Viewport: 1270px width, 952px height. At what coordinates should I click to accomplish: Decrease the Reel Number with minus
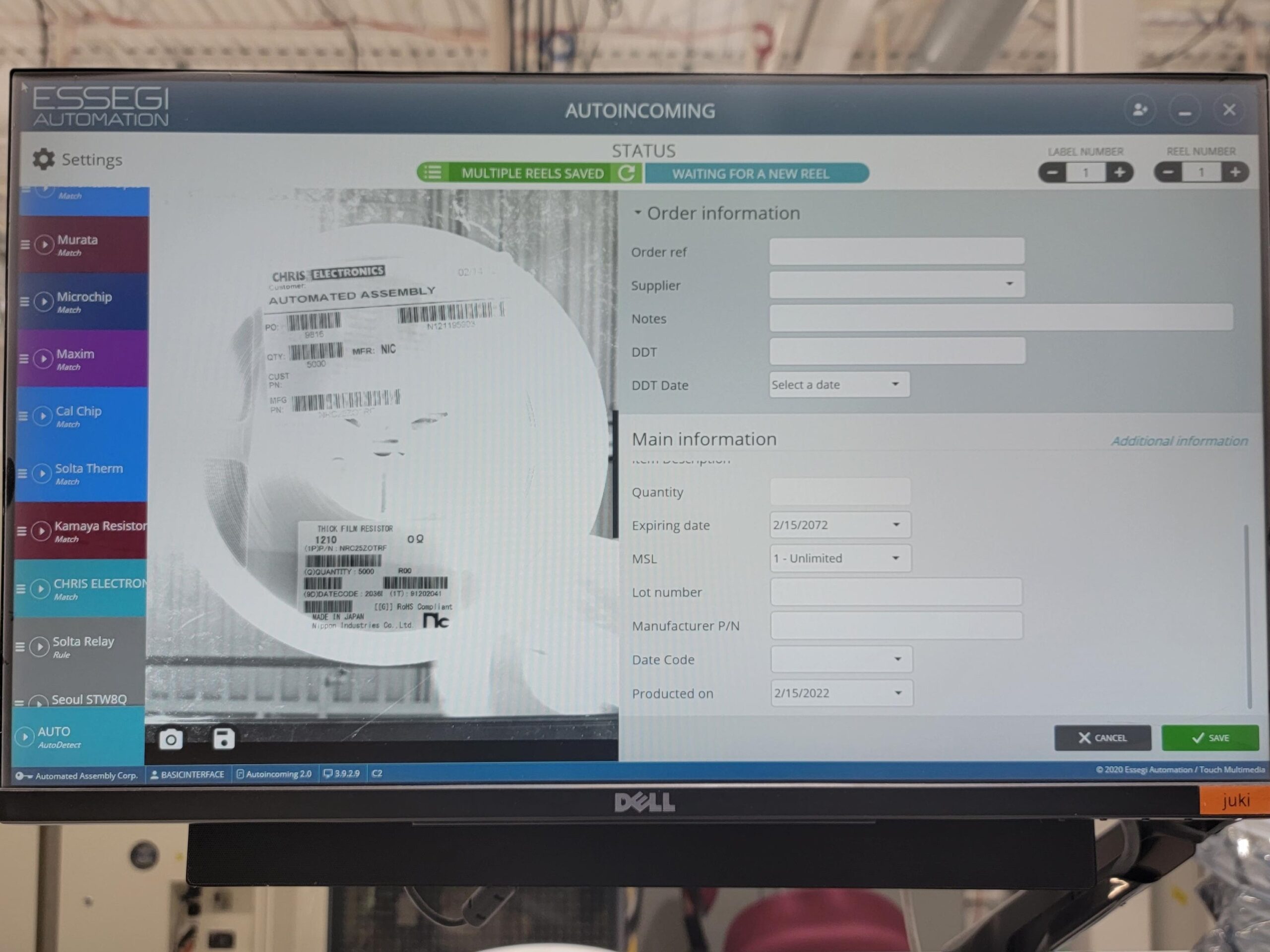coord(1168,172)
